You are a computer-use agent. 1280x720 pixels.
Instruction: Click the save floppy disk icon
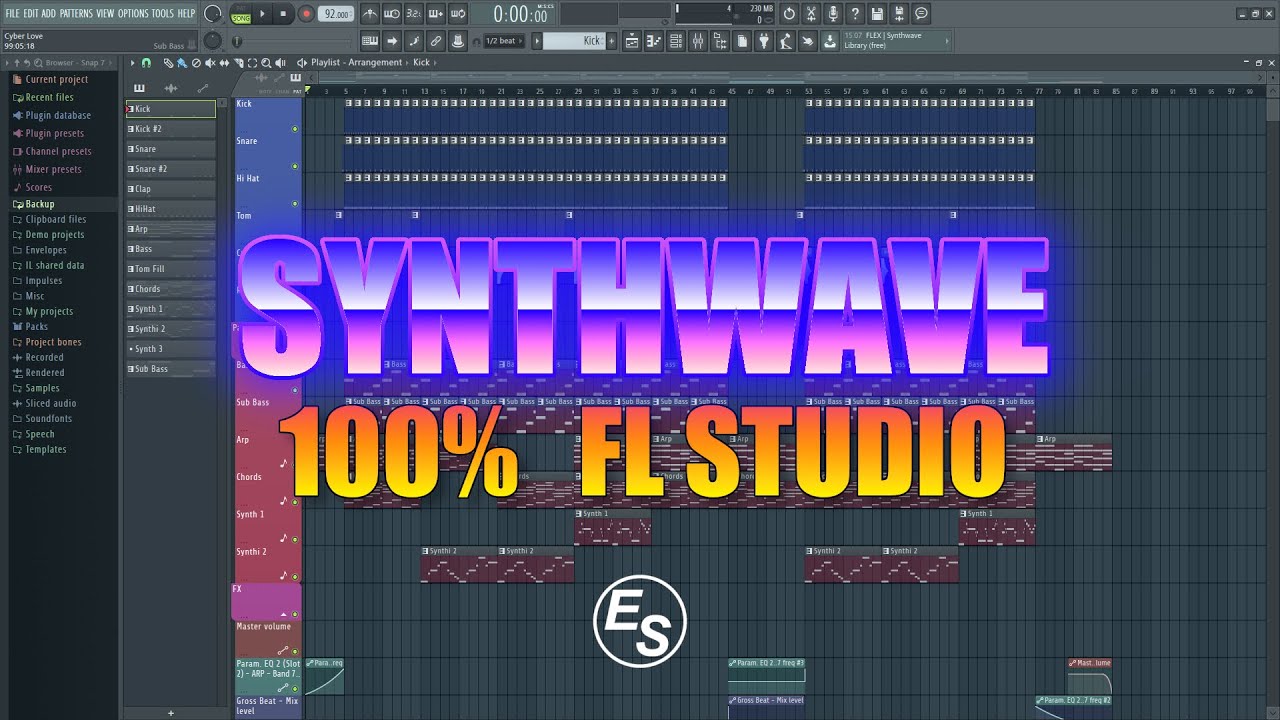point(877,14)
